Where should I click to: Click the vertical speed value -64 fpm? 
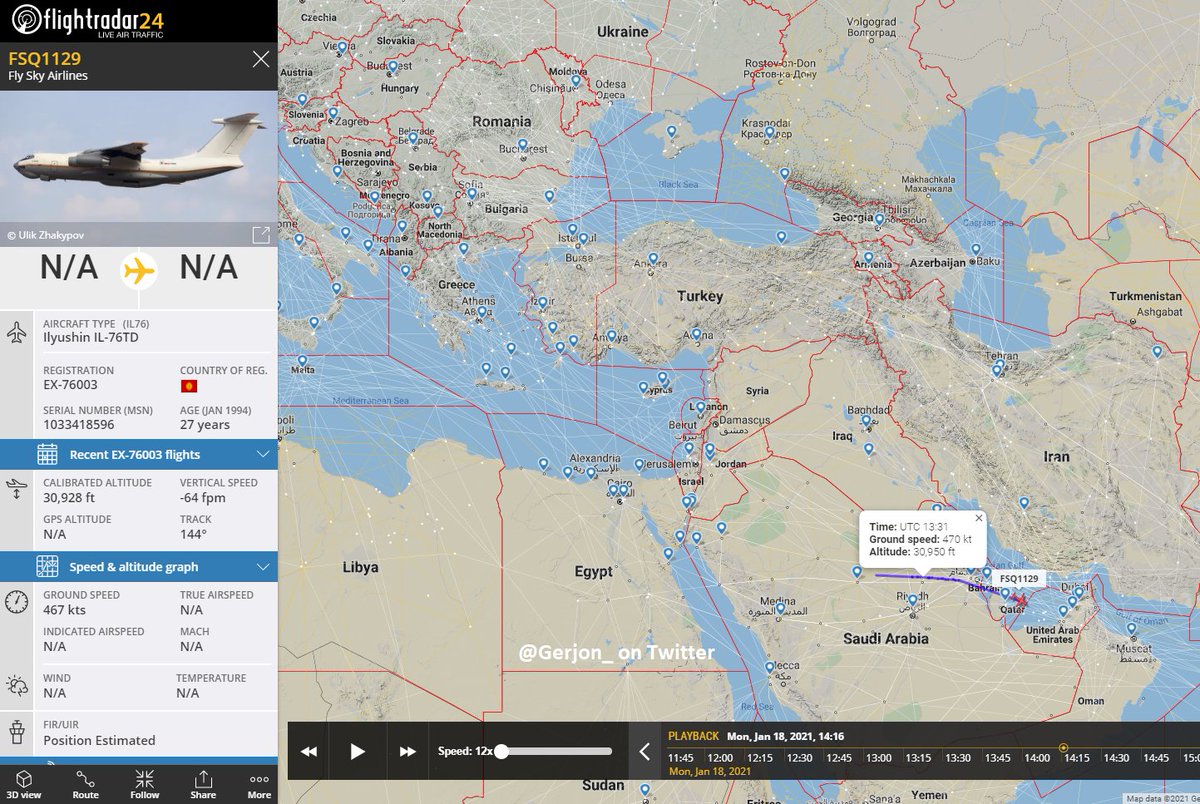tap(203, 498)
